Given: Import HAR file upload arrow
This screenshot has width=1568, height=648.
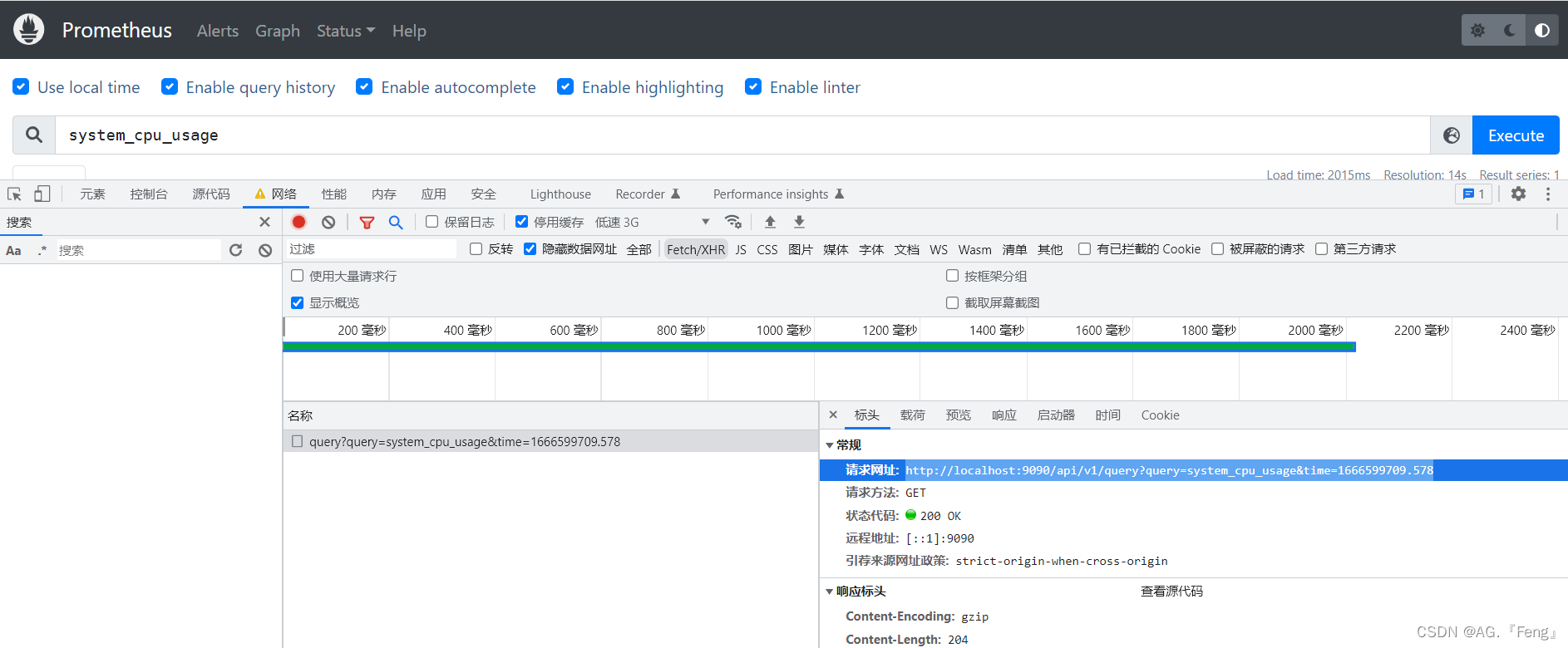Looking at the screenshot, I should pyautogui.click(x=770, y=222).
